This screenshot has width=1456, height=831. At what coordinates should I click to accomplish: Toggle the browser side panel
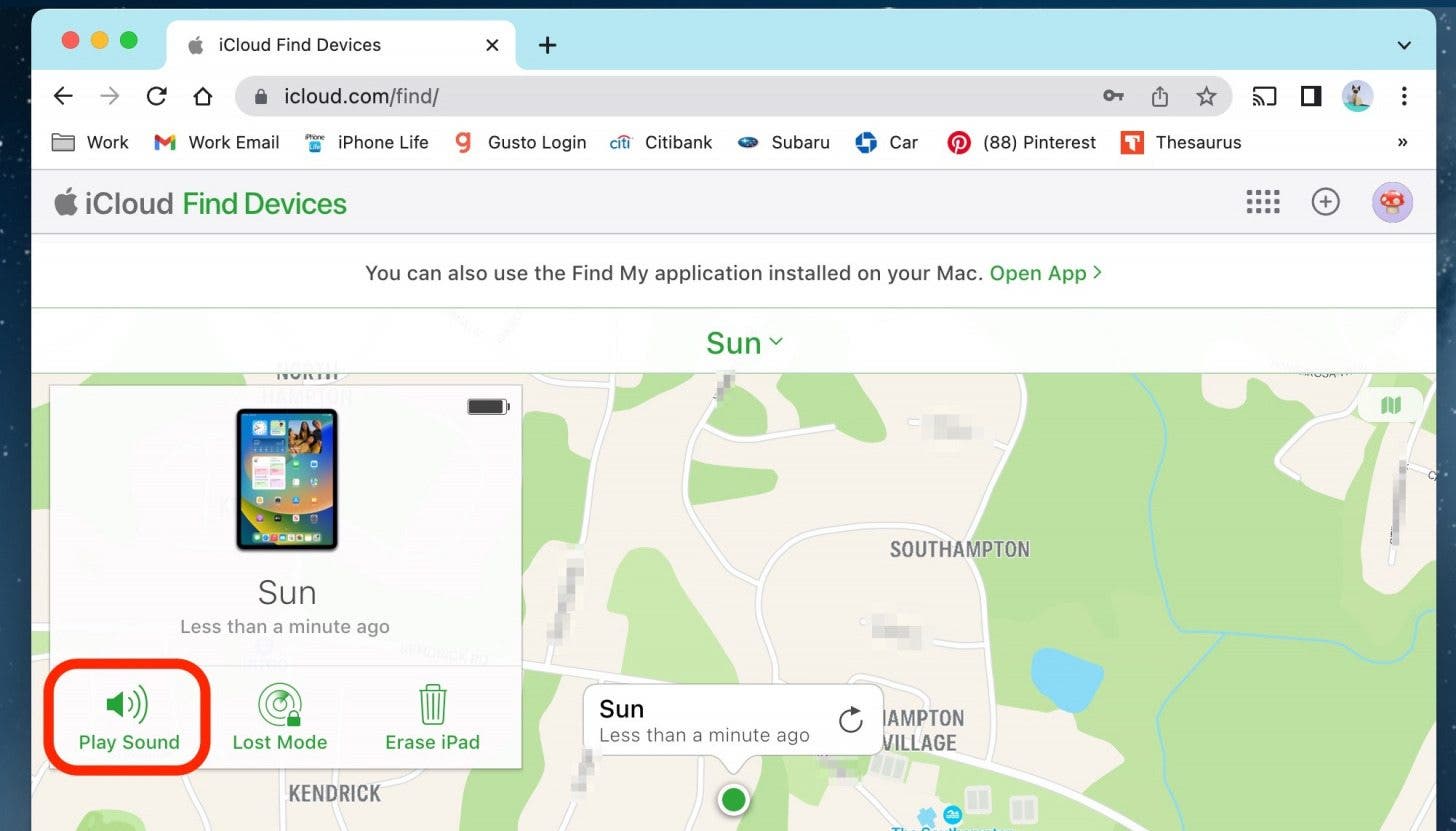[1311, 96]
